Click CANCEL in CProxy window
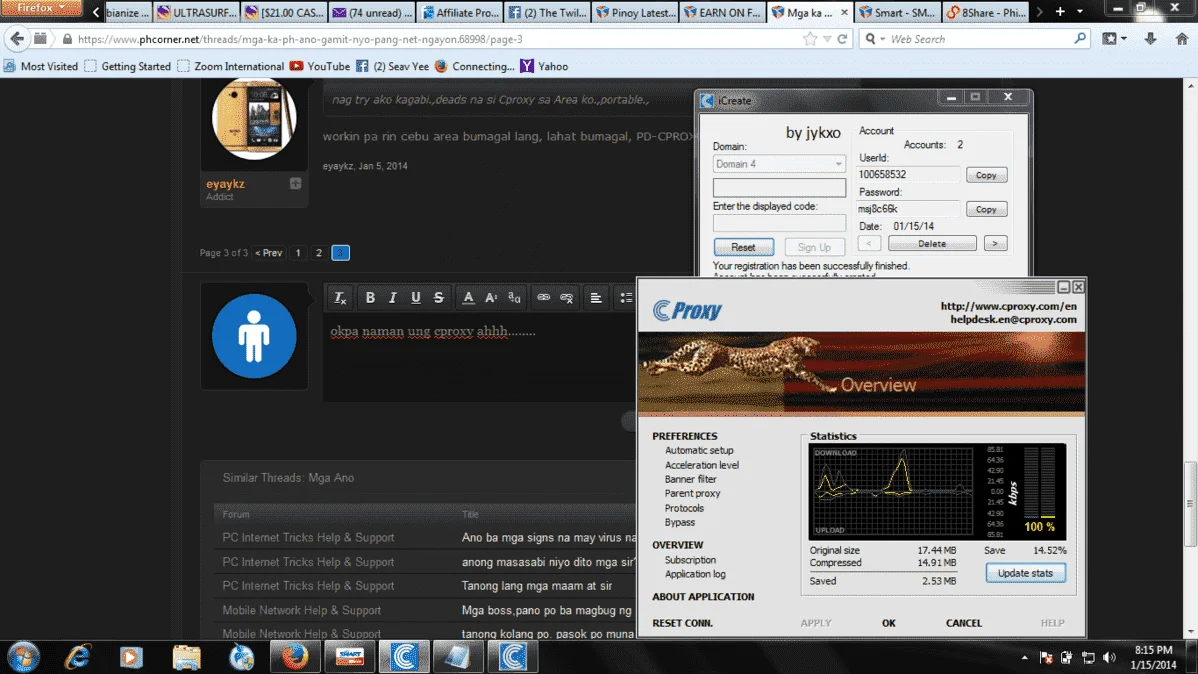This screenshot has height=674, width=1198. point(963,623)
